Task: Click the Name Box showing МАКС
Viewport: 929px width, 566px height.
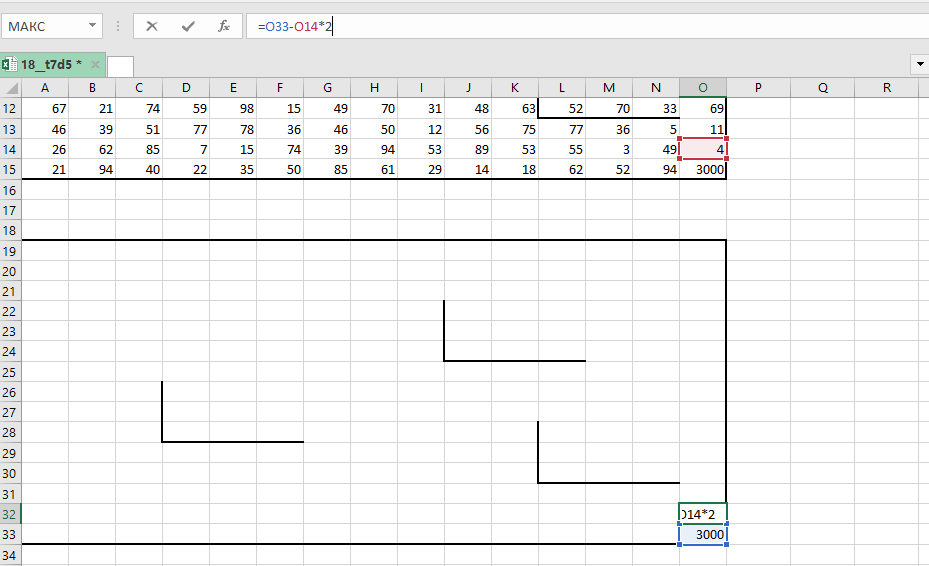Action: pyautogui.click(x=45, y=26)
